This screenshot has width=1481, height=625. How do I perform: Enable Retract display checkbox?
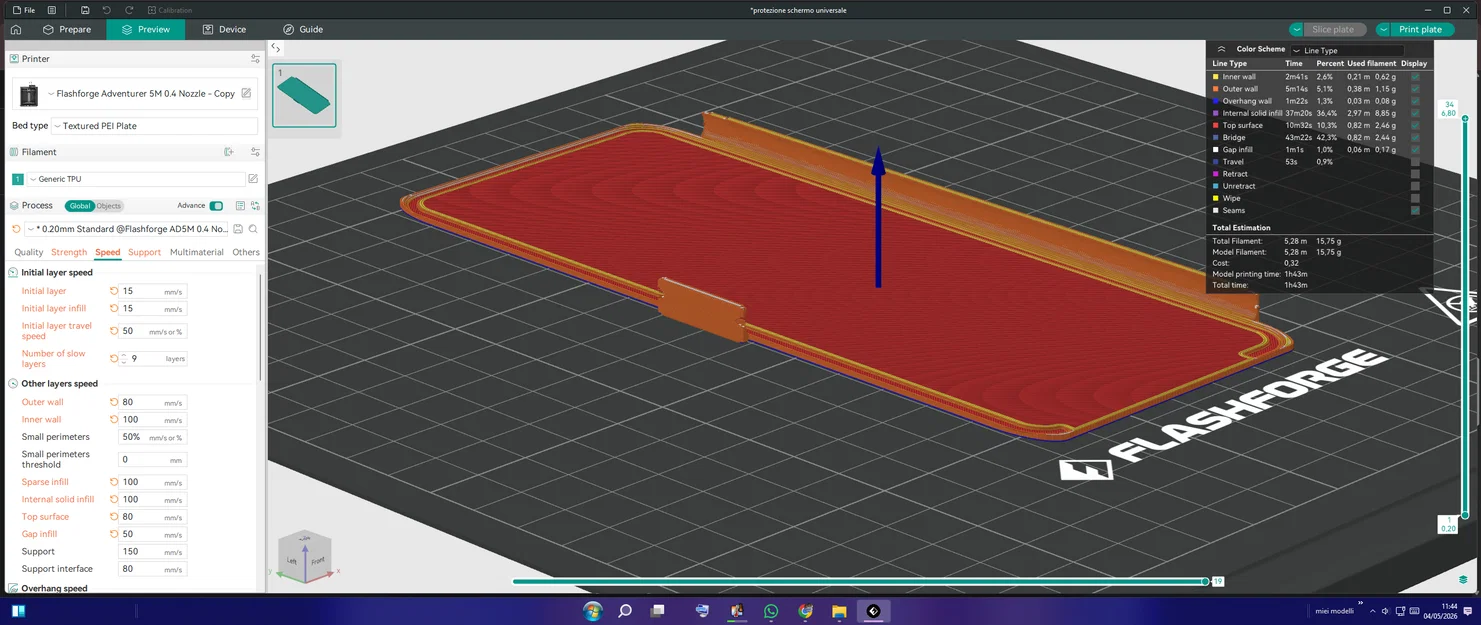[x=1415, y=174]
